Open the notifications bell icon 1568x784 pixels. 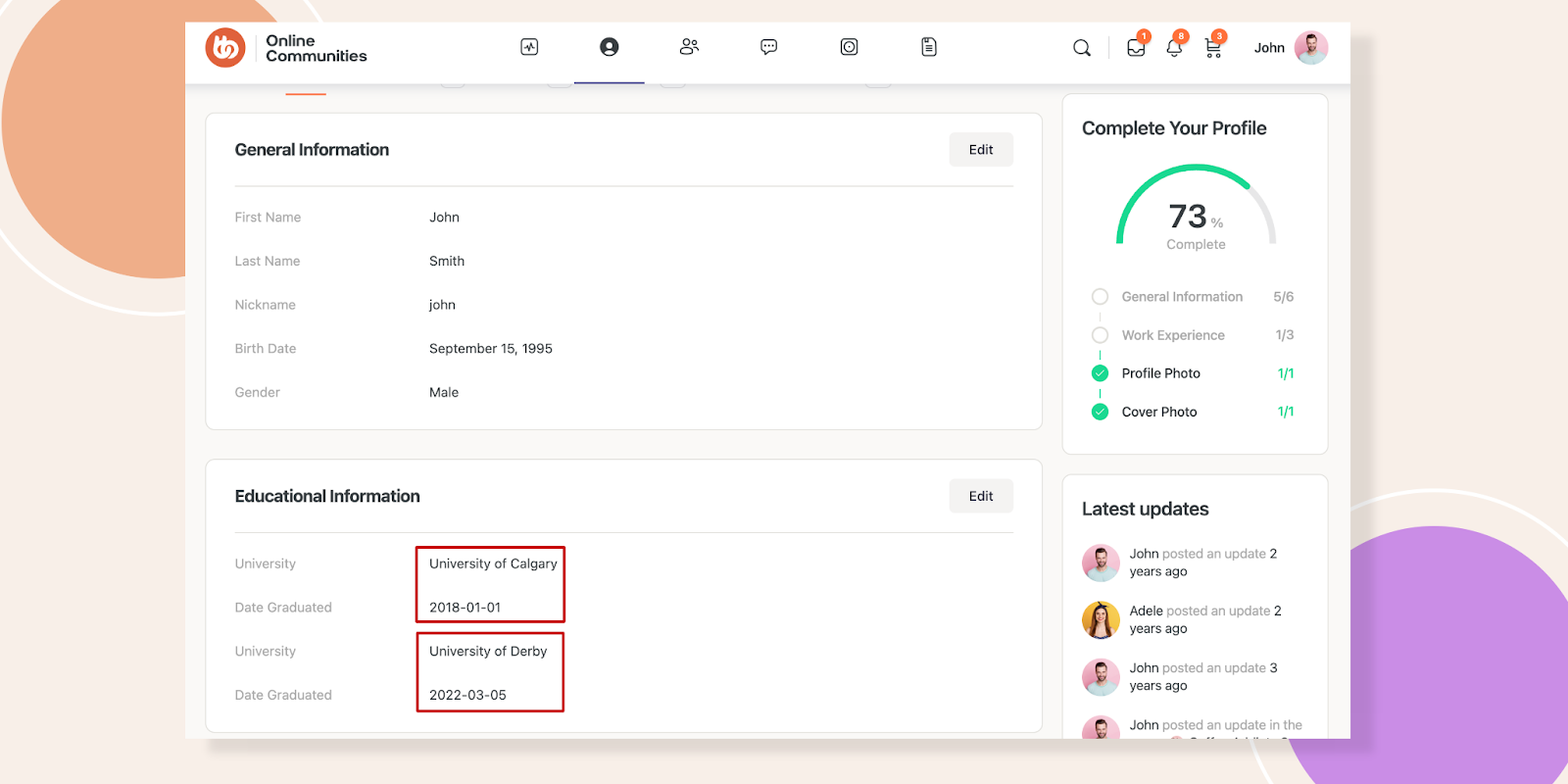tap(1174, 48)
